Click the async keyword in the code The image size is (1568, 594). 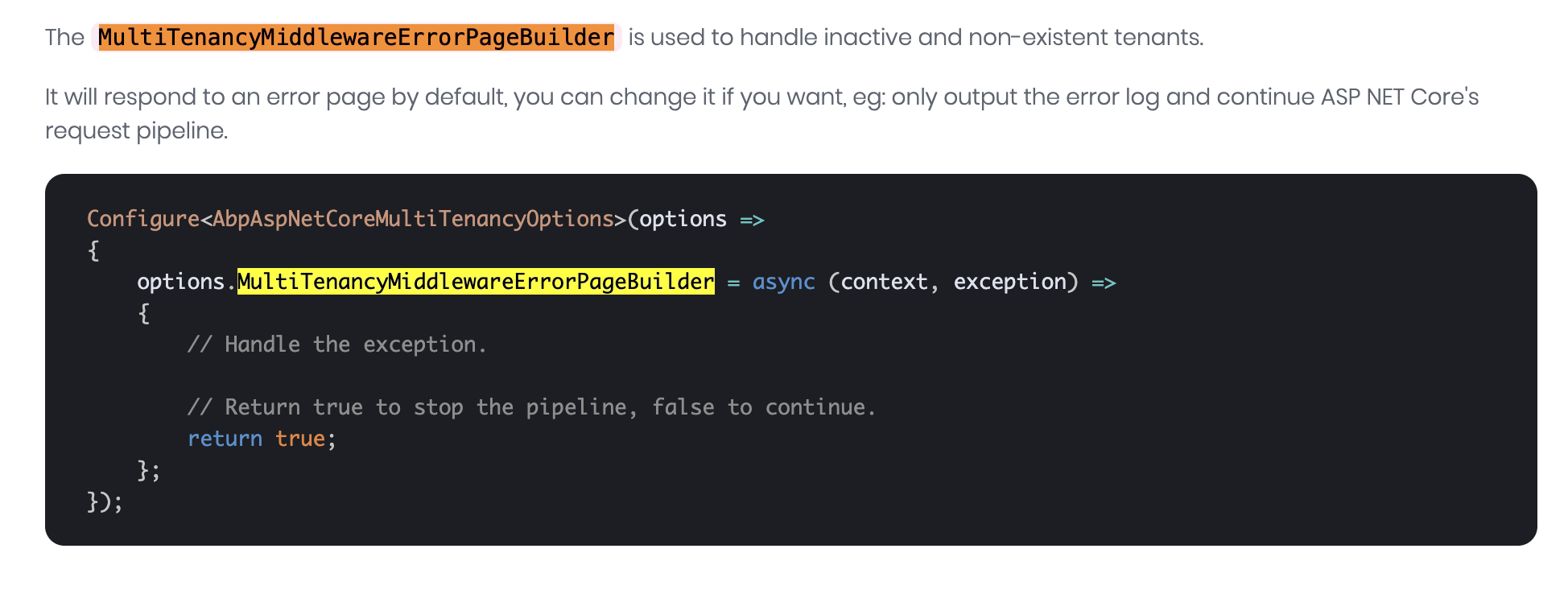[784, 282]
